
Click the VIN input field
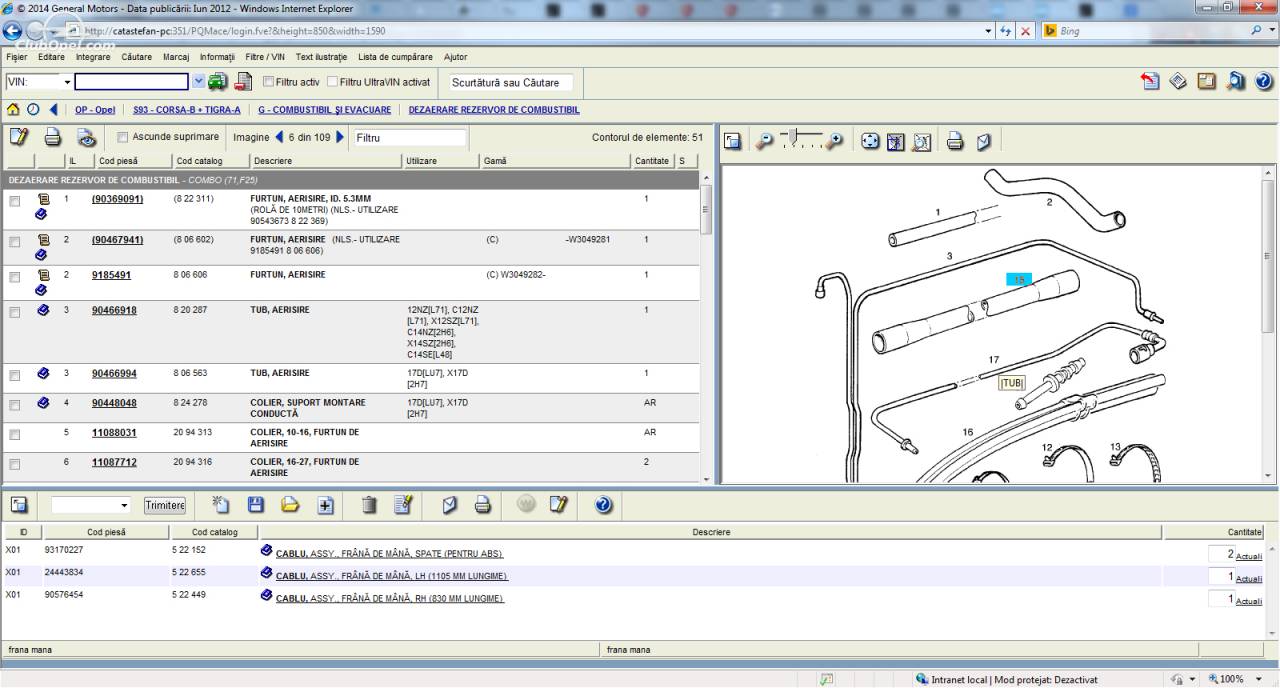tap(132, 82)
